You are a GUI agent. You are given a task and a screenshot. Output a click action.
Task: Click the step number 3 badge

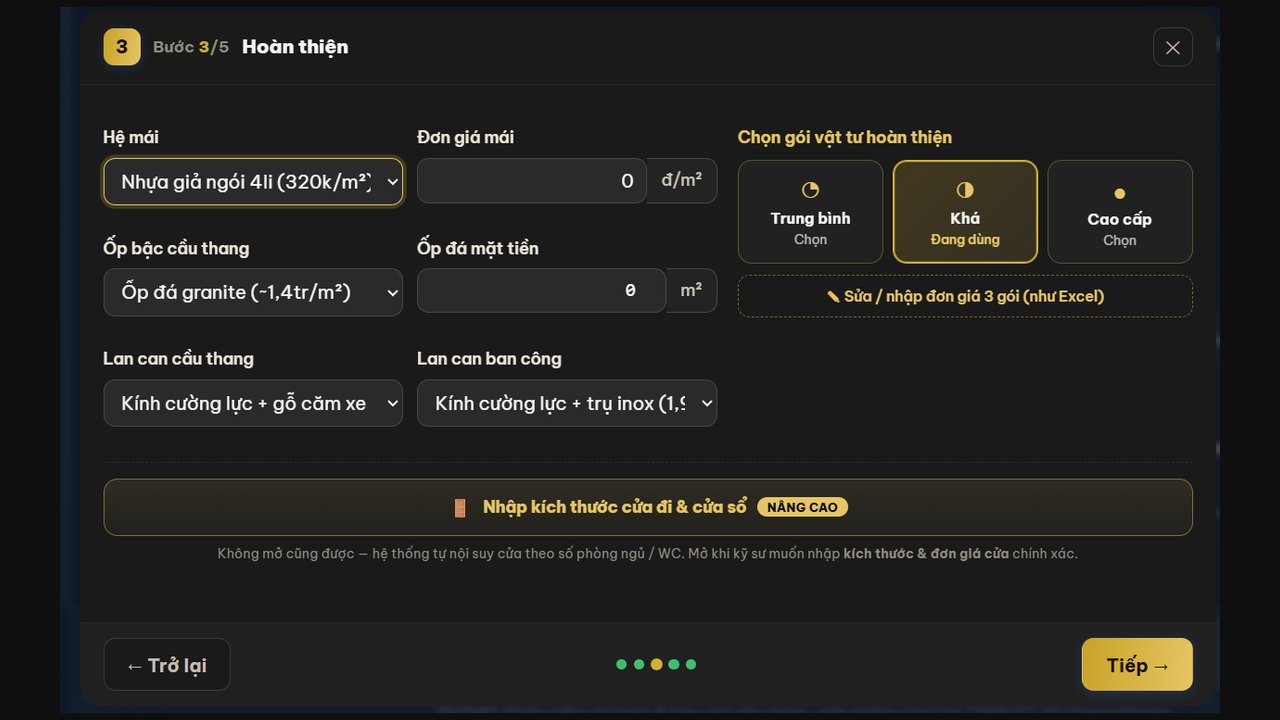(122, 46)
